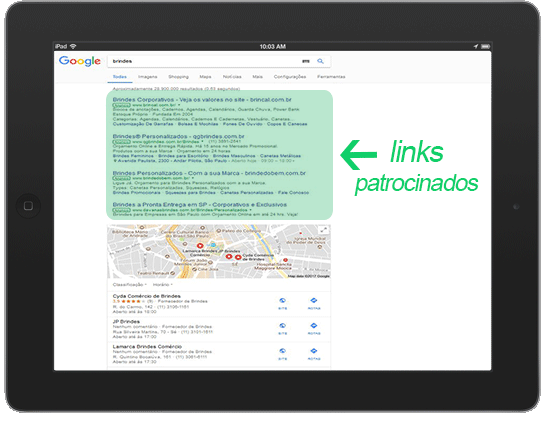Open the Horário filter dropdown
The height and width of the screenshot is (425, 545).
tap(162, 285)
